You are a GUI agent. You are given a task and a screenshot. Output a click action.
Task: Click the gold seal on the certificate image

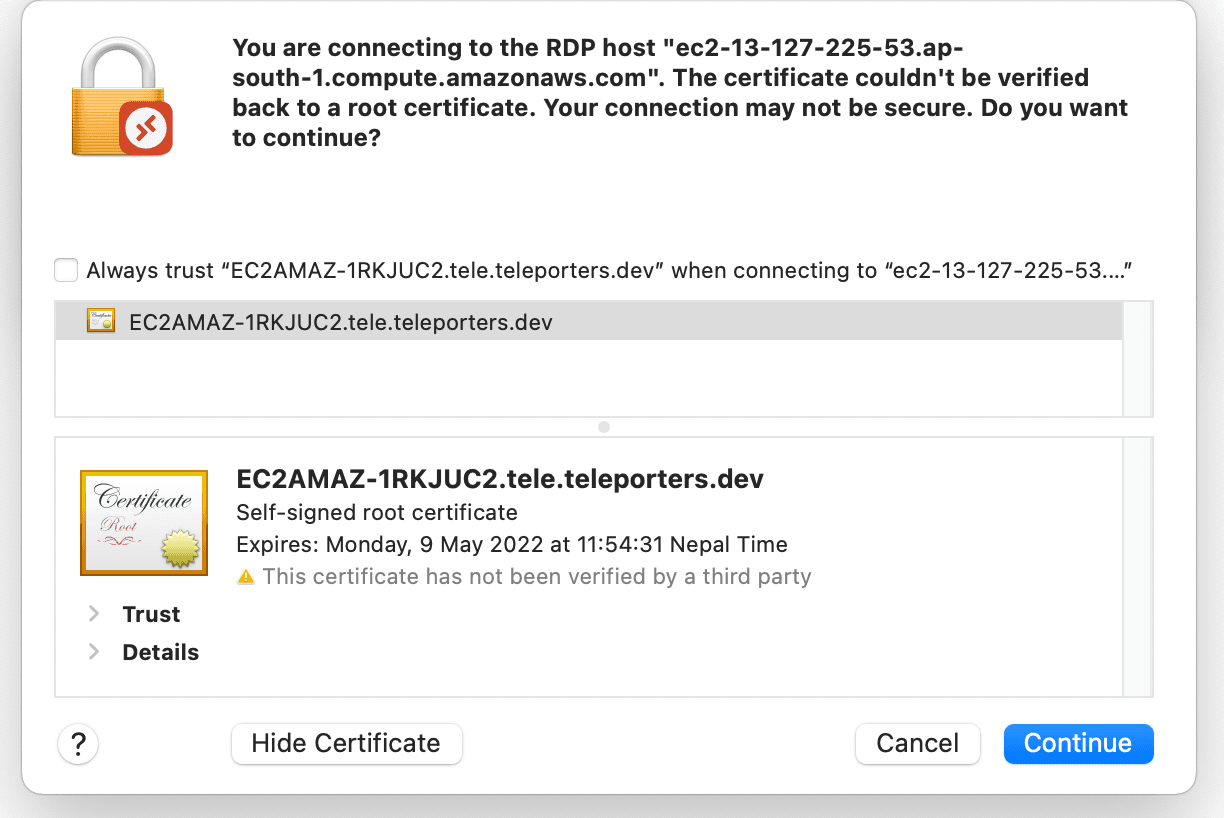tap(181, 548)
